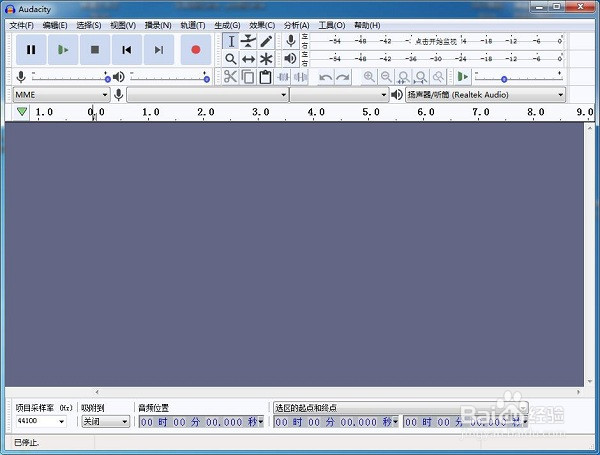Click the Zoom Toggle icon
Viewport: 600px width, 455px height.
point(438,77)
